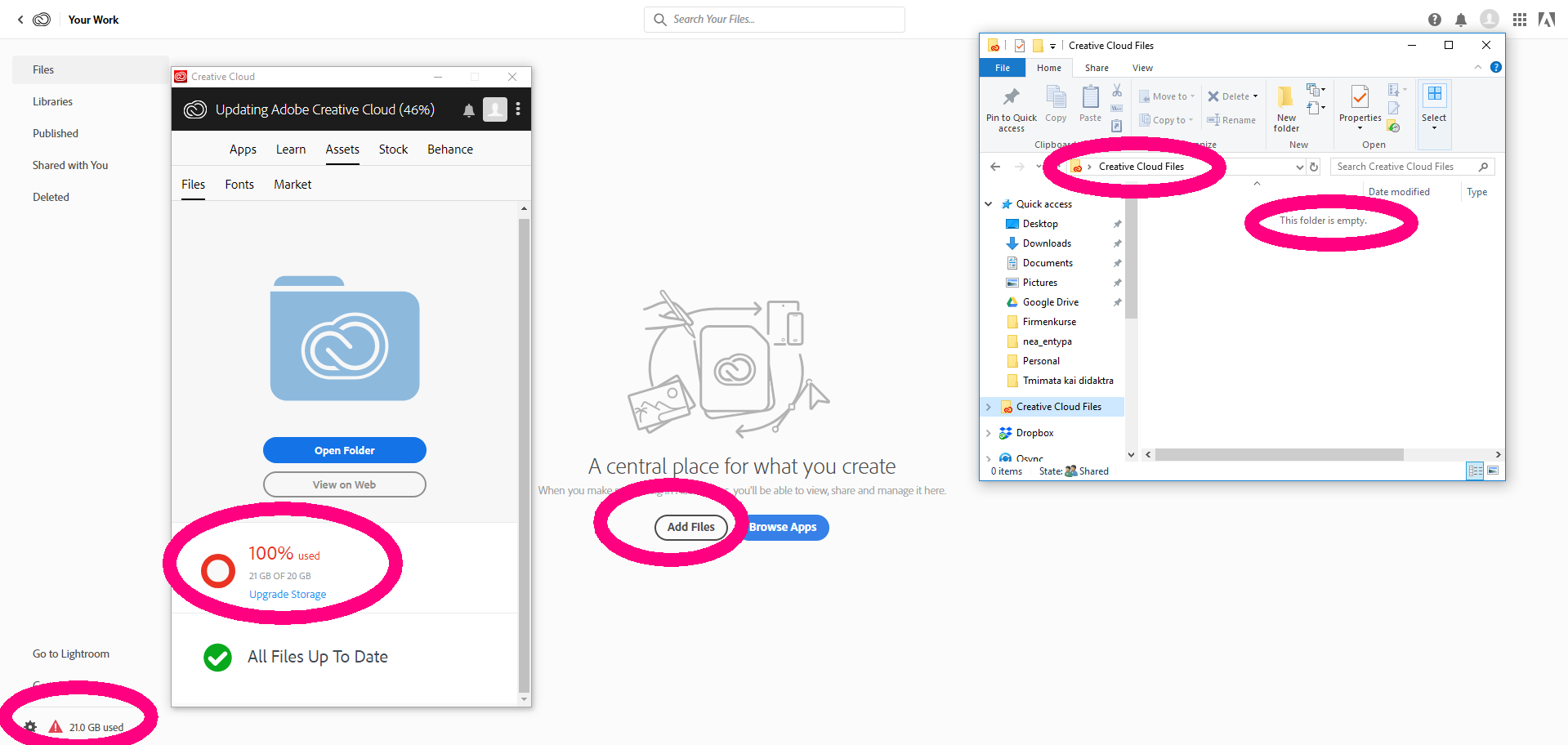Image resolution: width=1568 pixels, height=745 pixels.
Task: Click the History icon in Explorer Open group
Action: click(x=1394, y=127)
